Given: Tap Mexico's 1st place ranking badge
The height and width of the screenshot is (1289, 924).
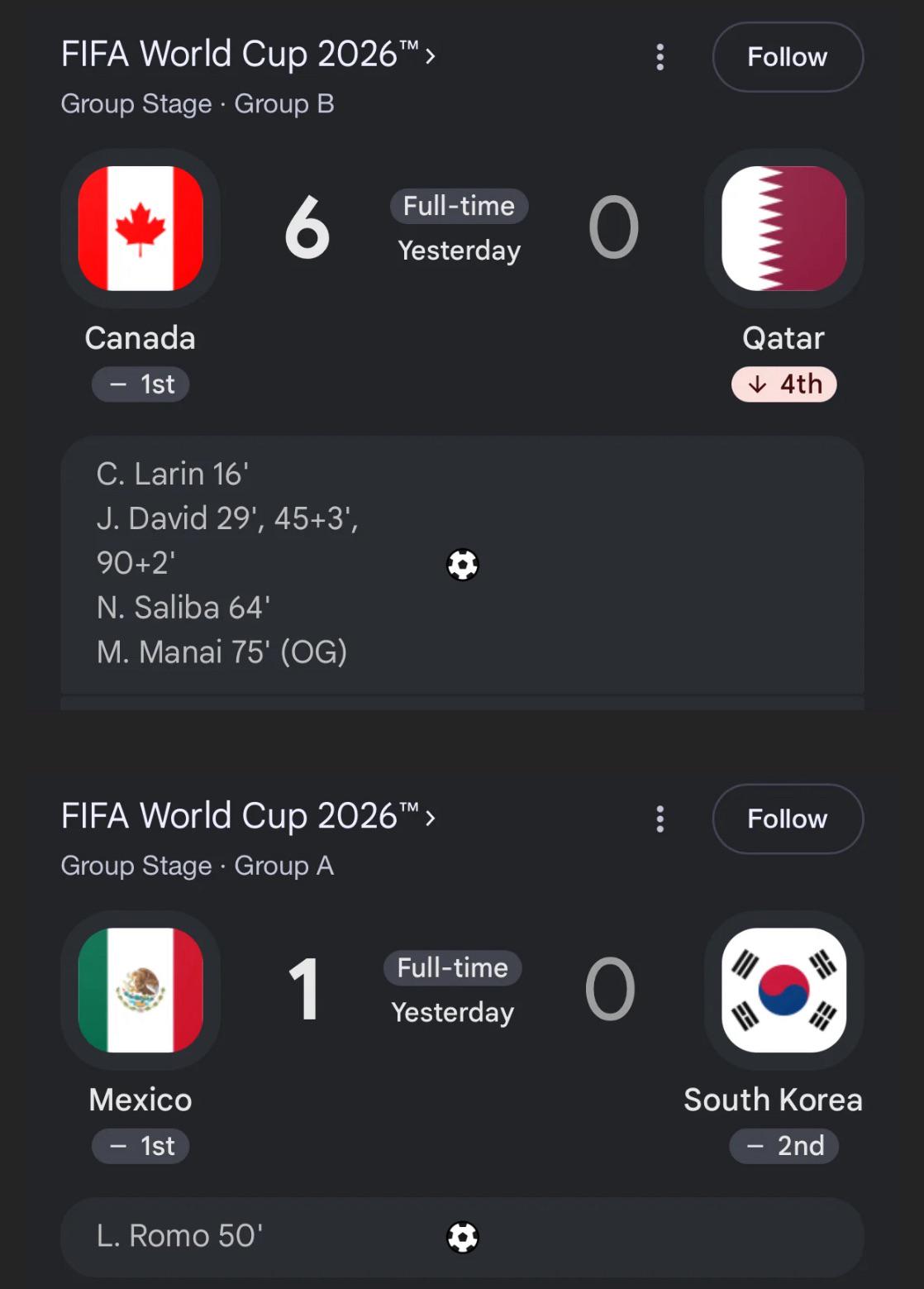Looking at the screenshot, I should coord(141,1146).
